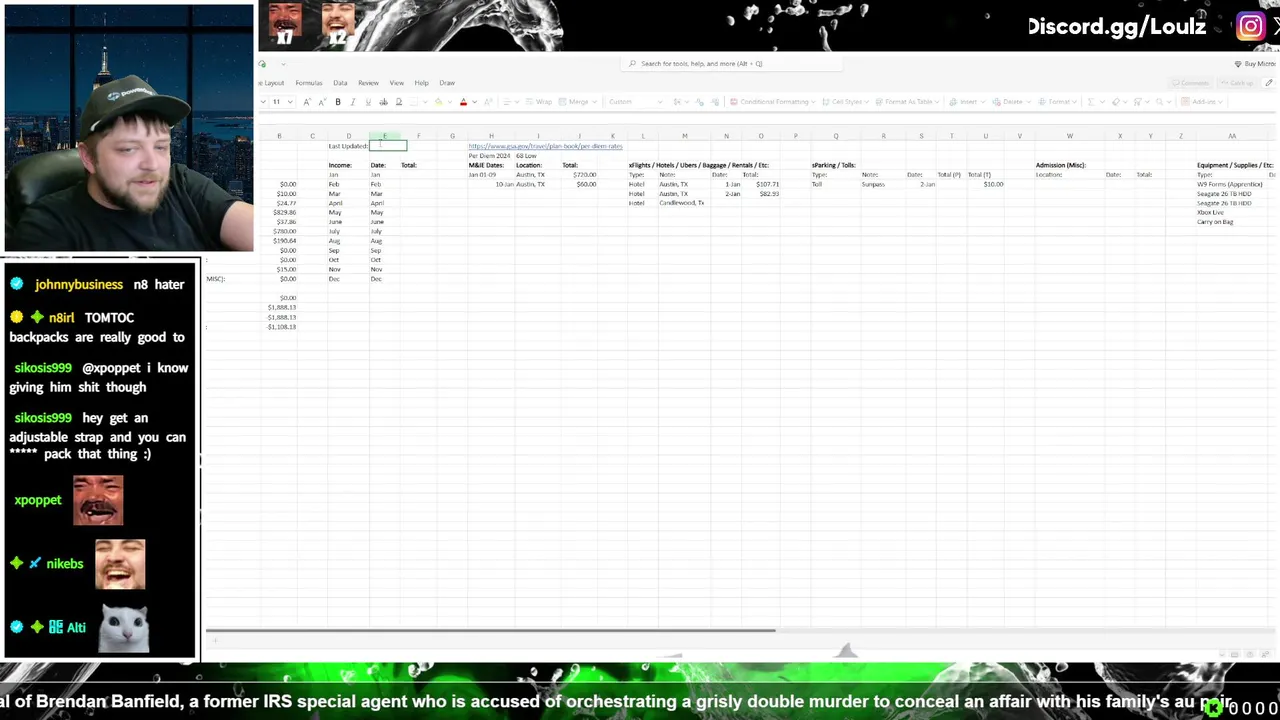The height and width of the screenshot is (720, 1280).
Task: Expand the Fill color dropdown arrow
Action: (450, 102)
